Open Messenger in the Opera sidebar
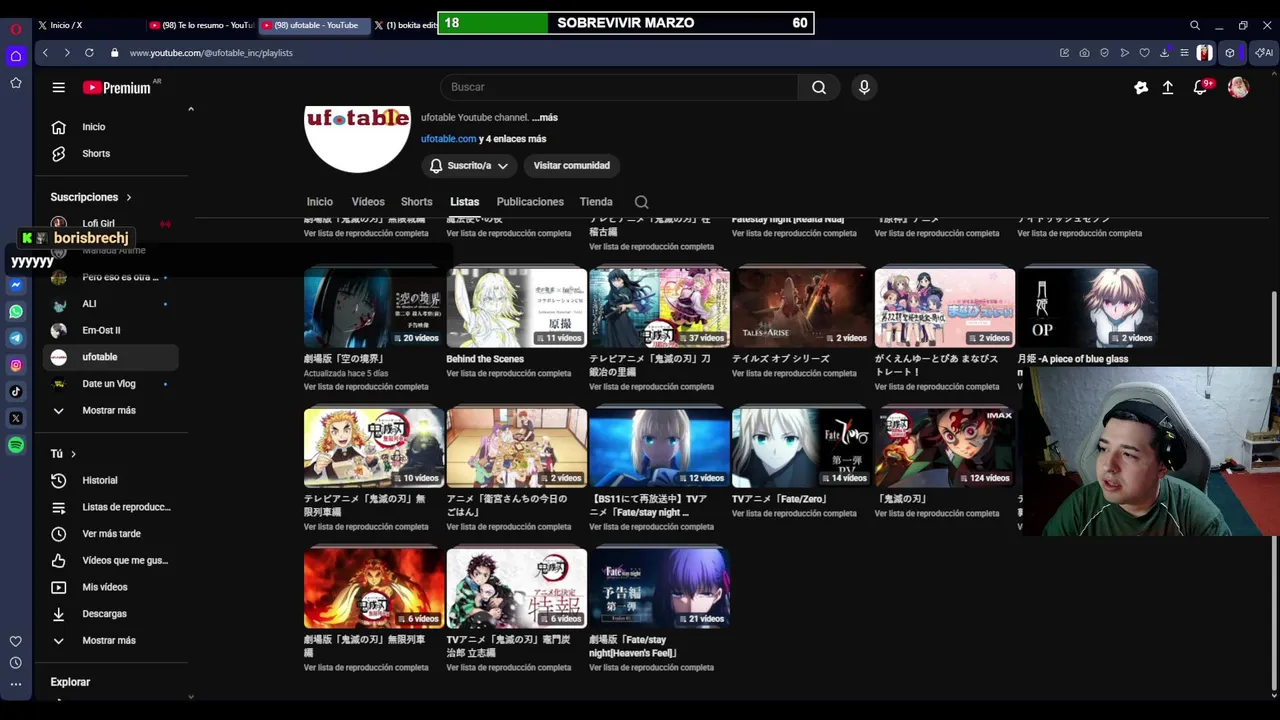 pos(16,285)
